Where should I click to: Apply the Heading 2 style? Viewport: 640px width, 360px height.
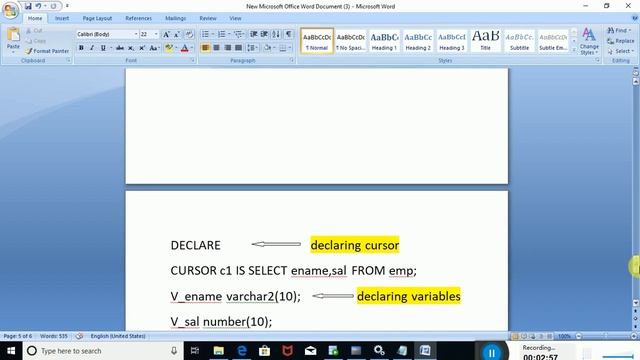click(x=418, y=41)
